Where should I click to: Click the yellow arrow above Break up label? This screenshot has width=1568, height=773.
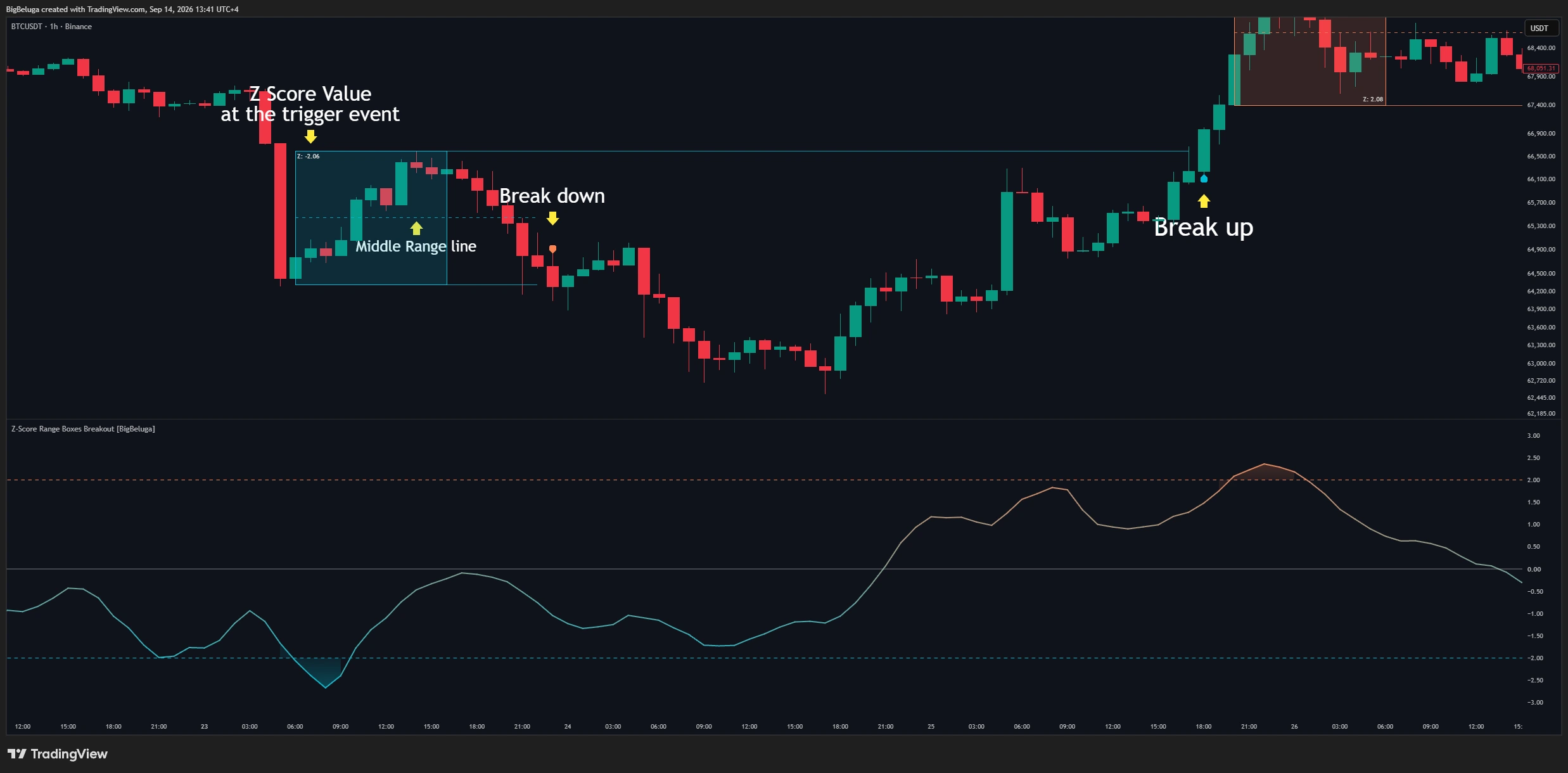1204,201
